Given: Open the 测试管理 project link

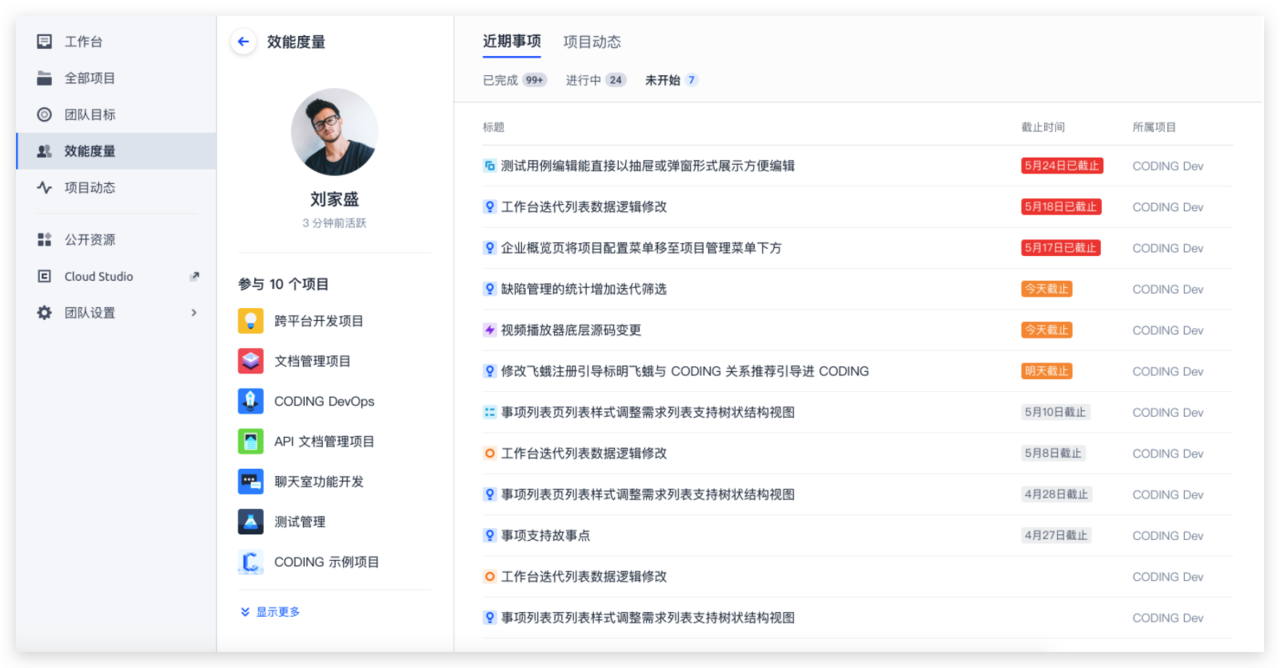Looking at the screenshot, I should [x=300, y=521].
